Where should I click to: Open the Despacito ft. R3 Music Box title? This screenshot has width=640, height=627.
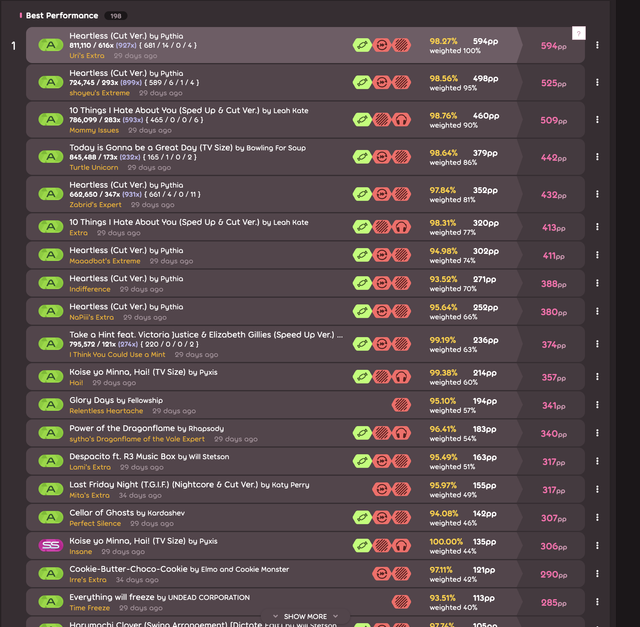click(x=149, y=457)
